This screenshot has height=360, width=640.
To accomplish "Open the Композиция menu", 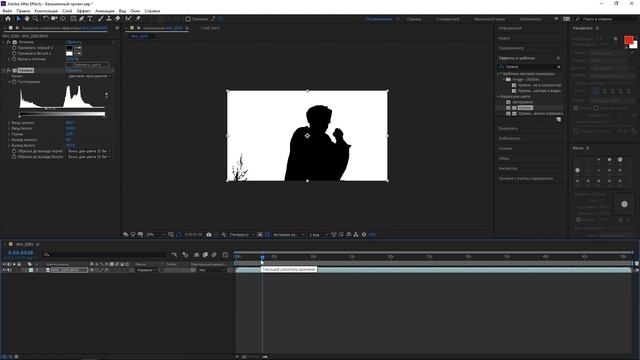I will pyautogui.click(x=46, y=11).
